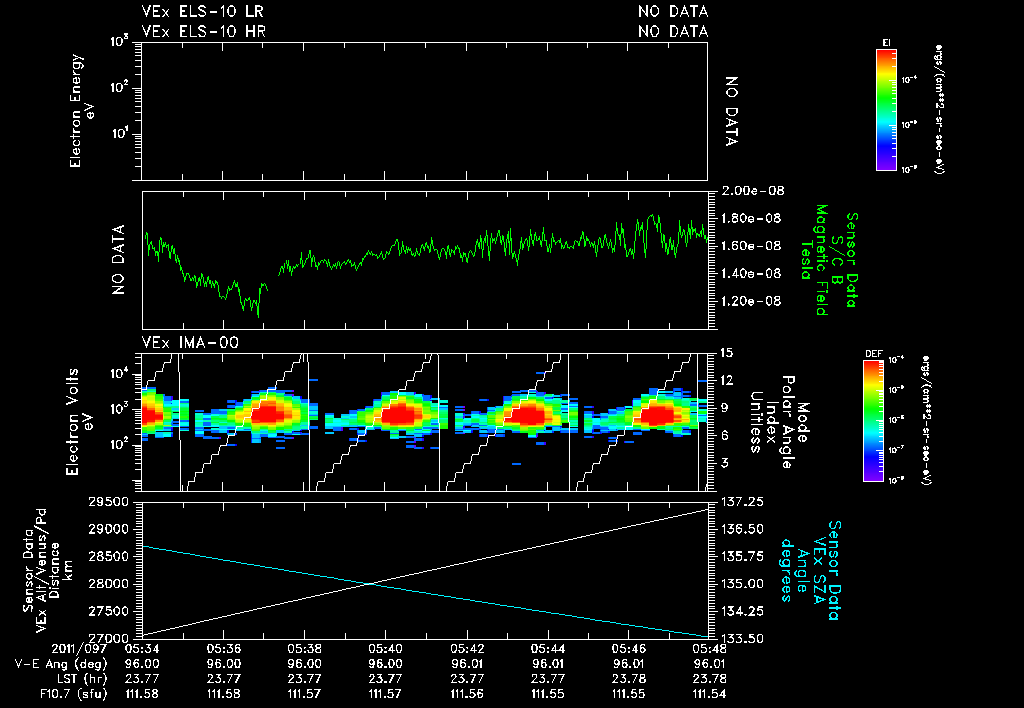Click the 'V-E Ang (deg)' row label
Screen dimensions: 1024x708
[61, 664]
